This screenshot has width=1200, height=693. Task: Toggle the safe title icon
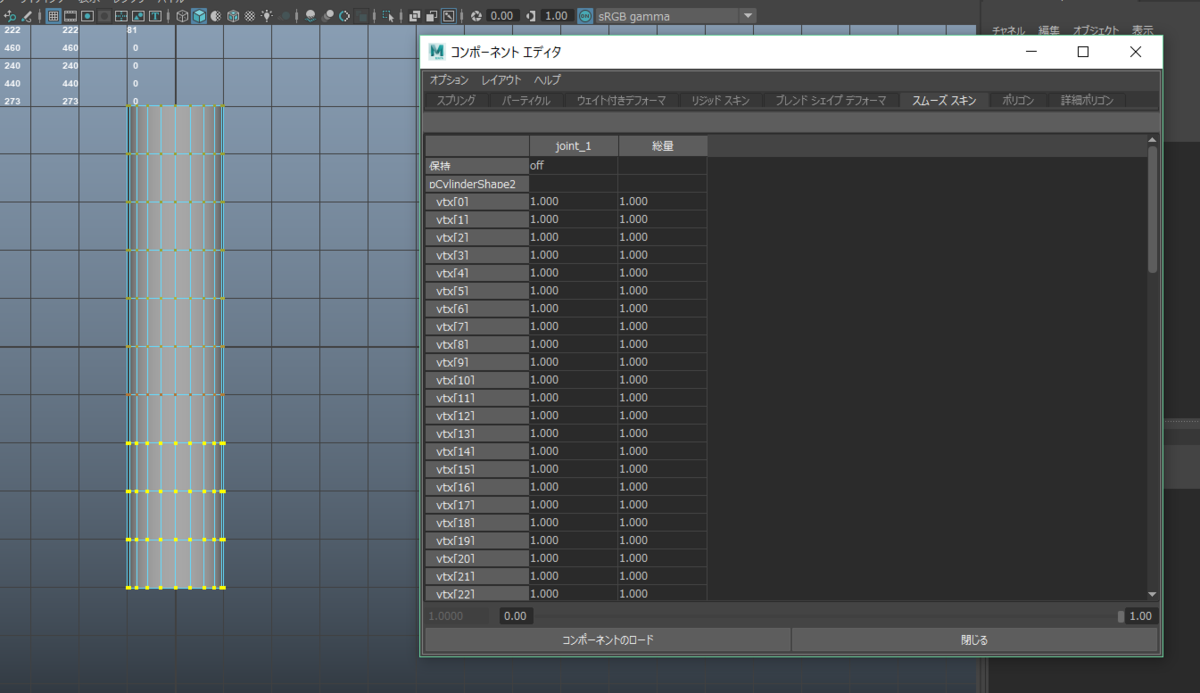click(155, 16)
